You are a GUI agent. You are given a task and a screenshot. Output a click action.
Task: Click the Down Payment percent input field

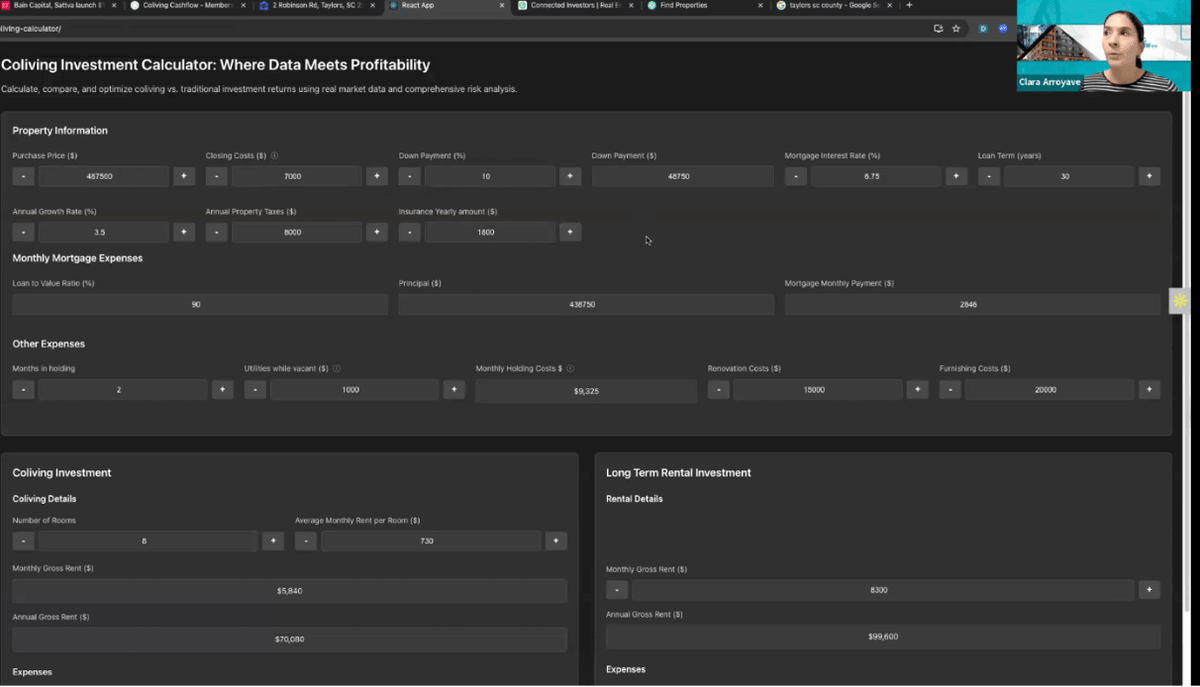(x=489, y=176)
